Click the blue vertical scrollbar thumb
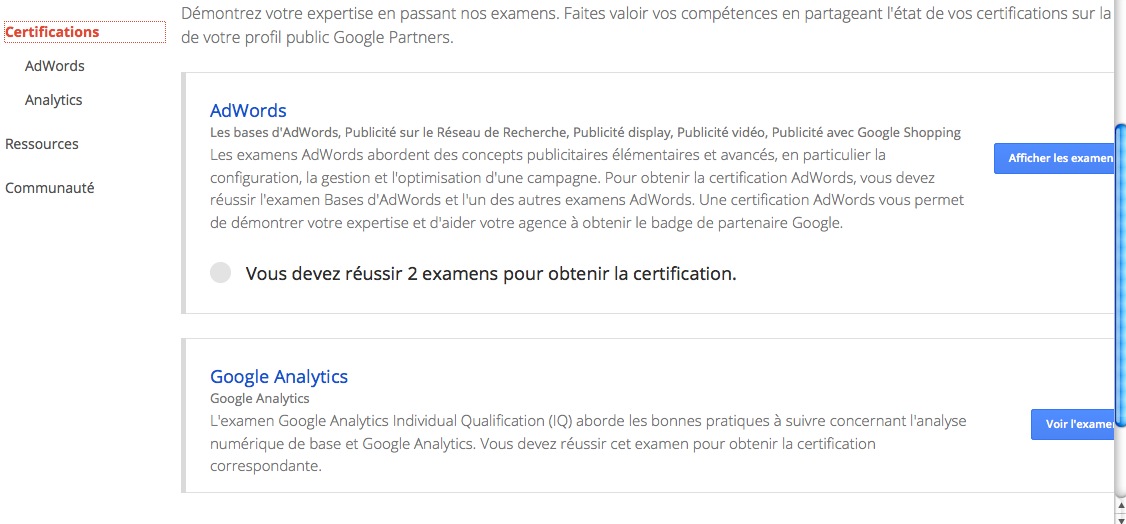Screen dimensions: 1126x524 click(x=1120, y=300)
